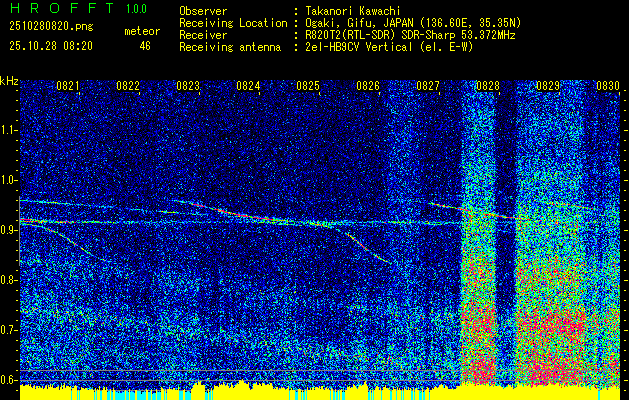Click the R820T2(RTL-SDR) receiver description

click(x=408, y=35)
